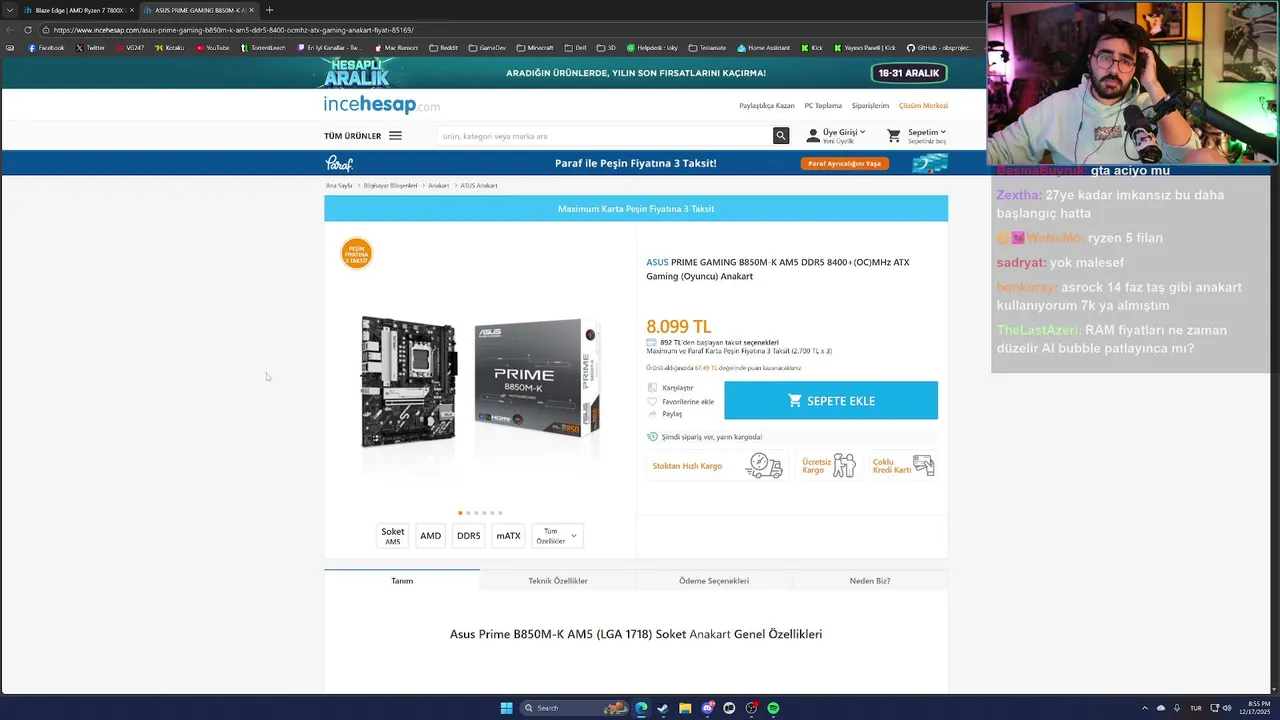Open the TÜM ÜRÜNLER hamburger menu
The image size is (1280, 720).
tap(395, 136)
